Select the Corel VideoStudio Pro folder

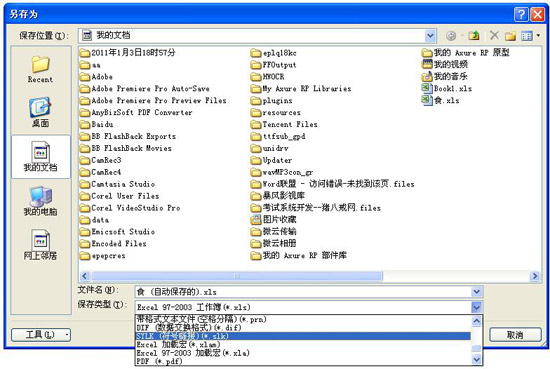[x=130, y=208]
